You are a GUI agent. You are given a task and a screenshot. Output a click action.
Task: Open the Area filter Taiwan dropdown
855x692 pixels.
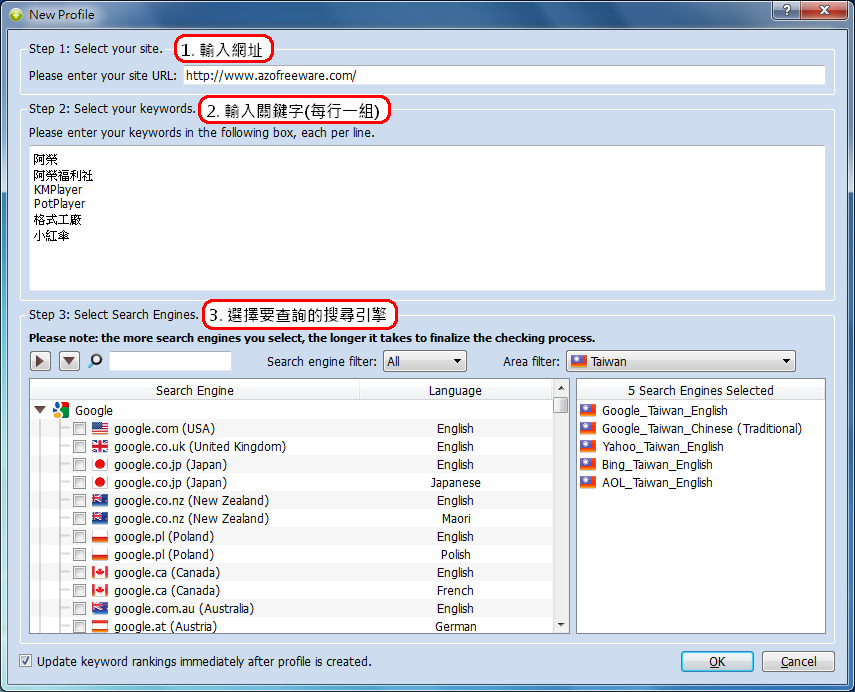[x=681, y=361]
